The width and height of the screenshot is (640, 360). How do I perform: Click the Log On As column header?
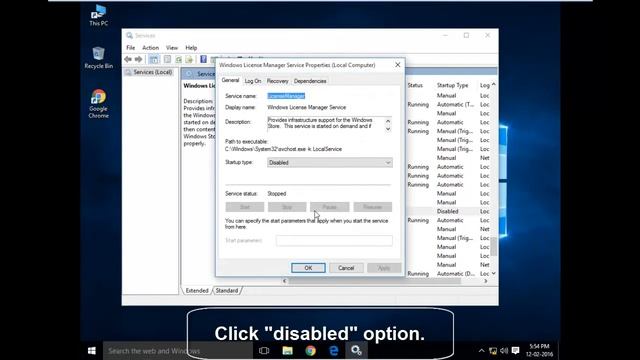click(x=485, y=85)
